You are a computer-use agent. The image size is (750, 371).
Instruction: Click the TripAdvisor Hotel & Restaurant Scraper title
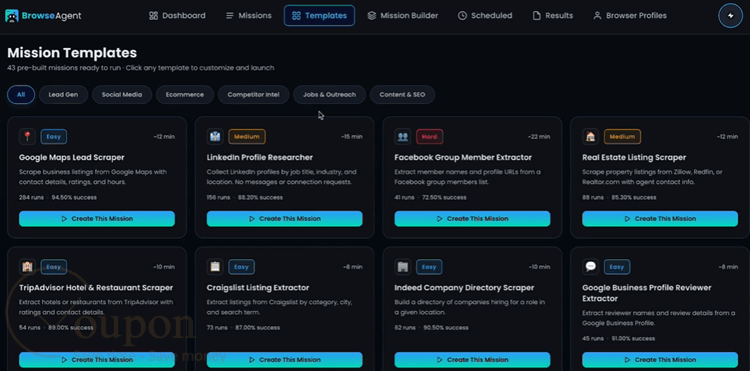coord(96,288)
